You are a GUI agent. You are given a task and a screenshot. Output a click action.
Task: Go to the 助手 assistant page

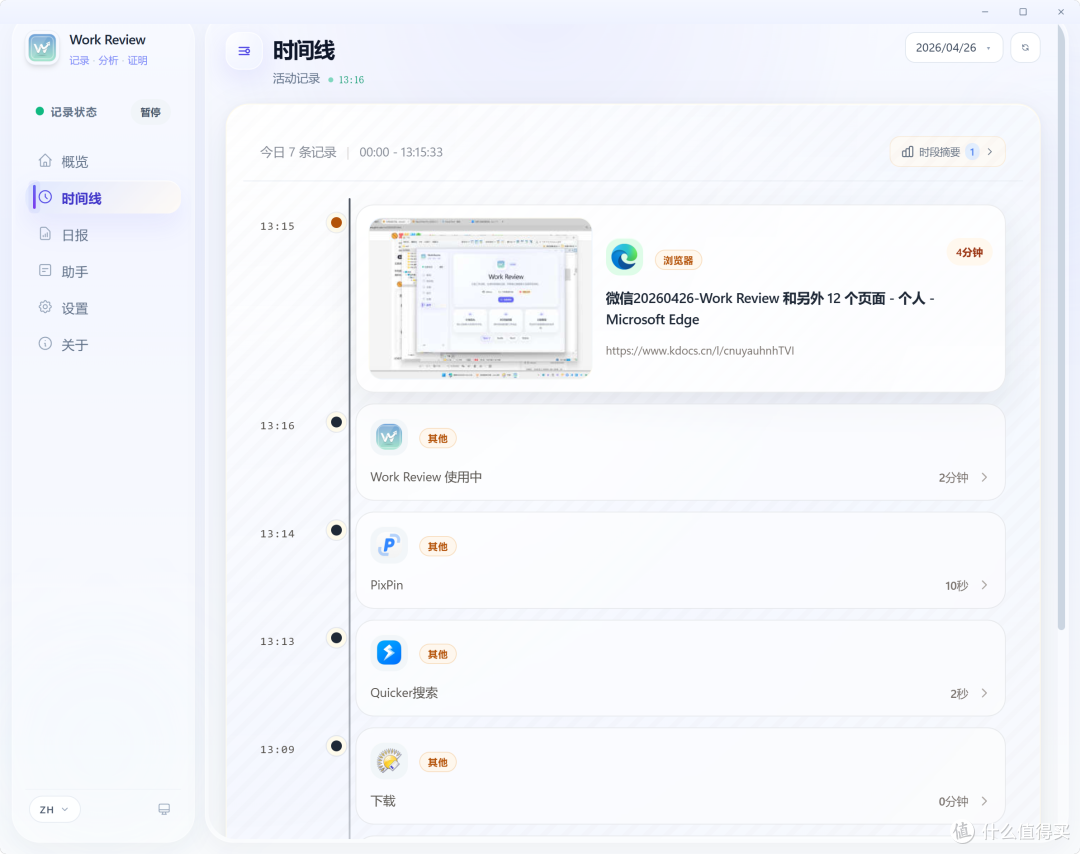click(103, 271)
